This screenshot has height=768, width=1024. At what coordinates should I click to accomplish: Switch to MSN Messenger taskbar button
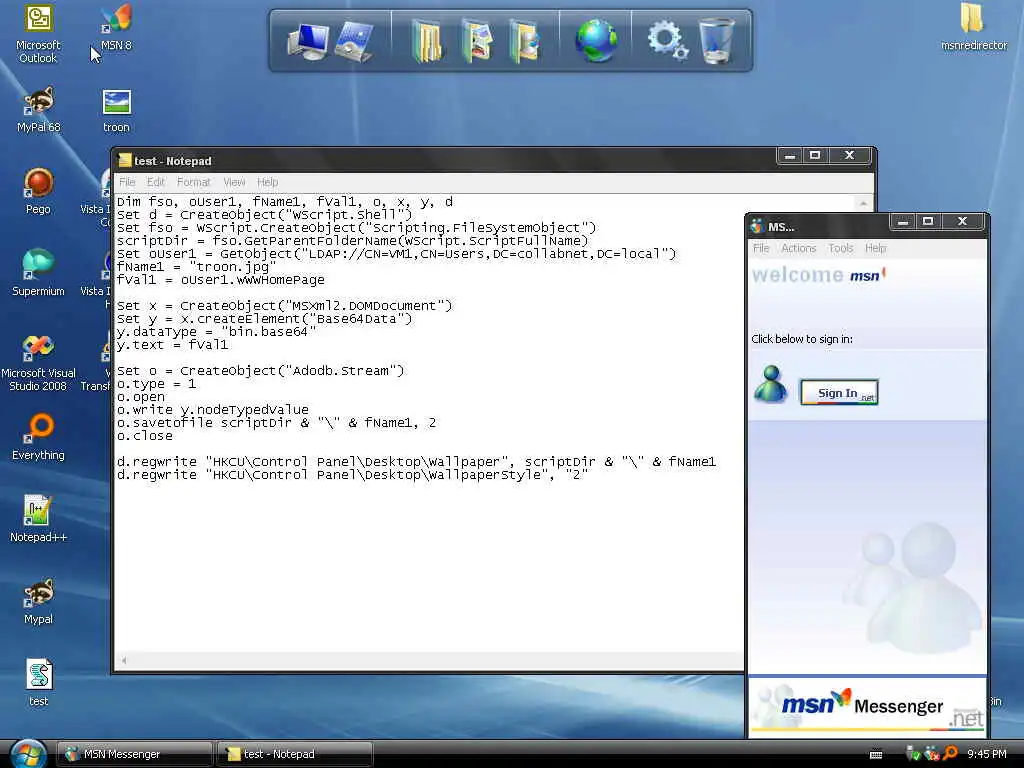(x=135, y=754)
